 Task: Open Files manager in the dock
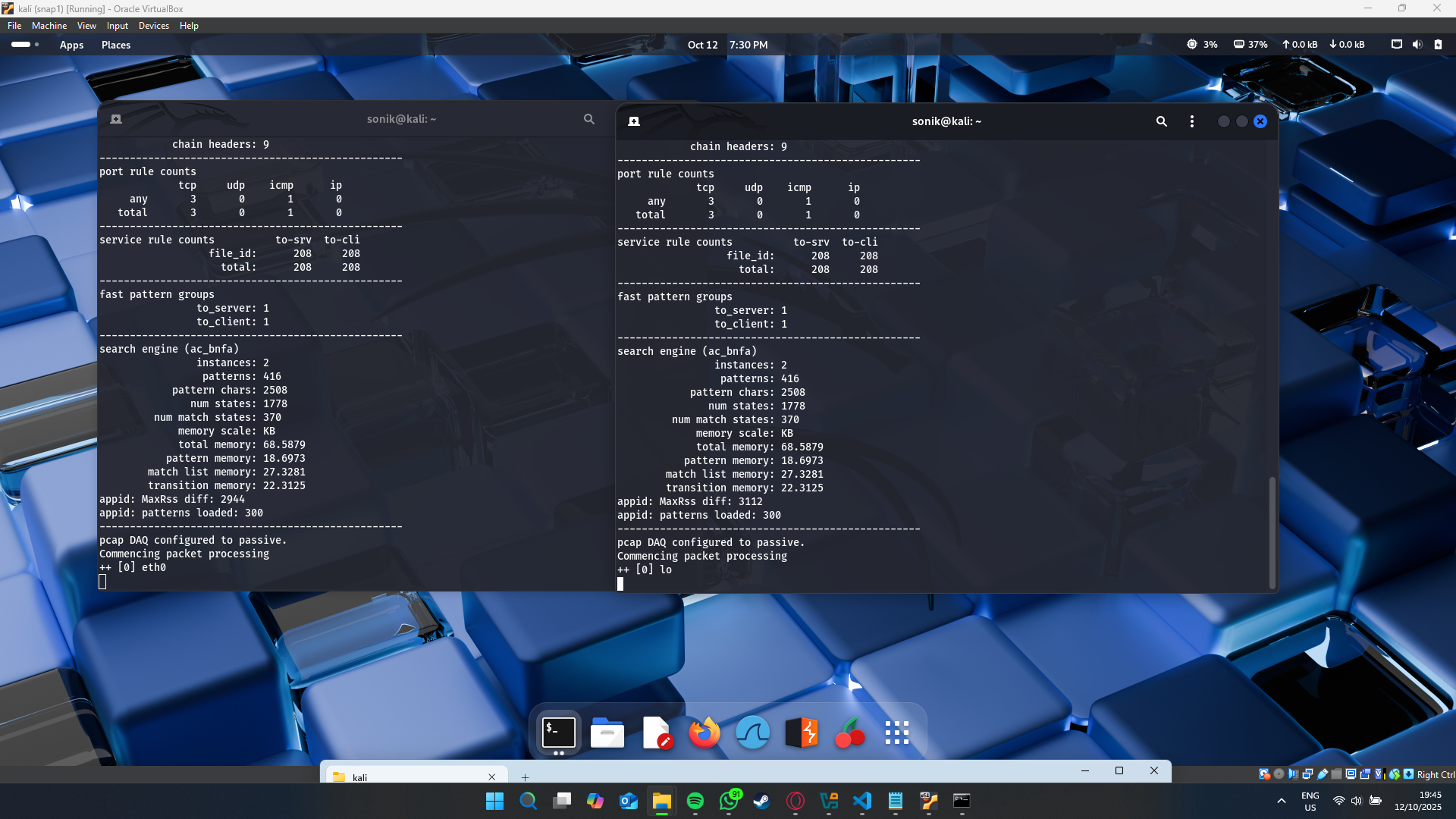(x=607, y=733)
